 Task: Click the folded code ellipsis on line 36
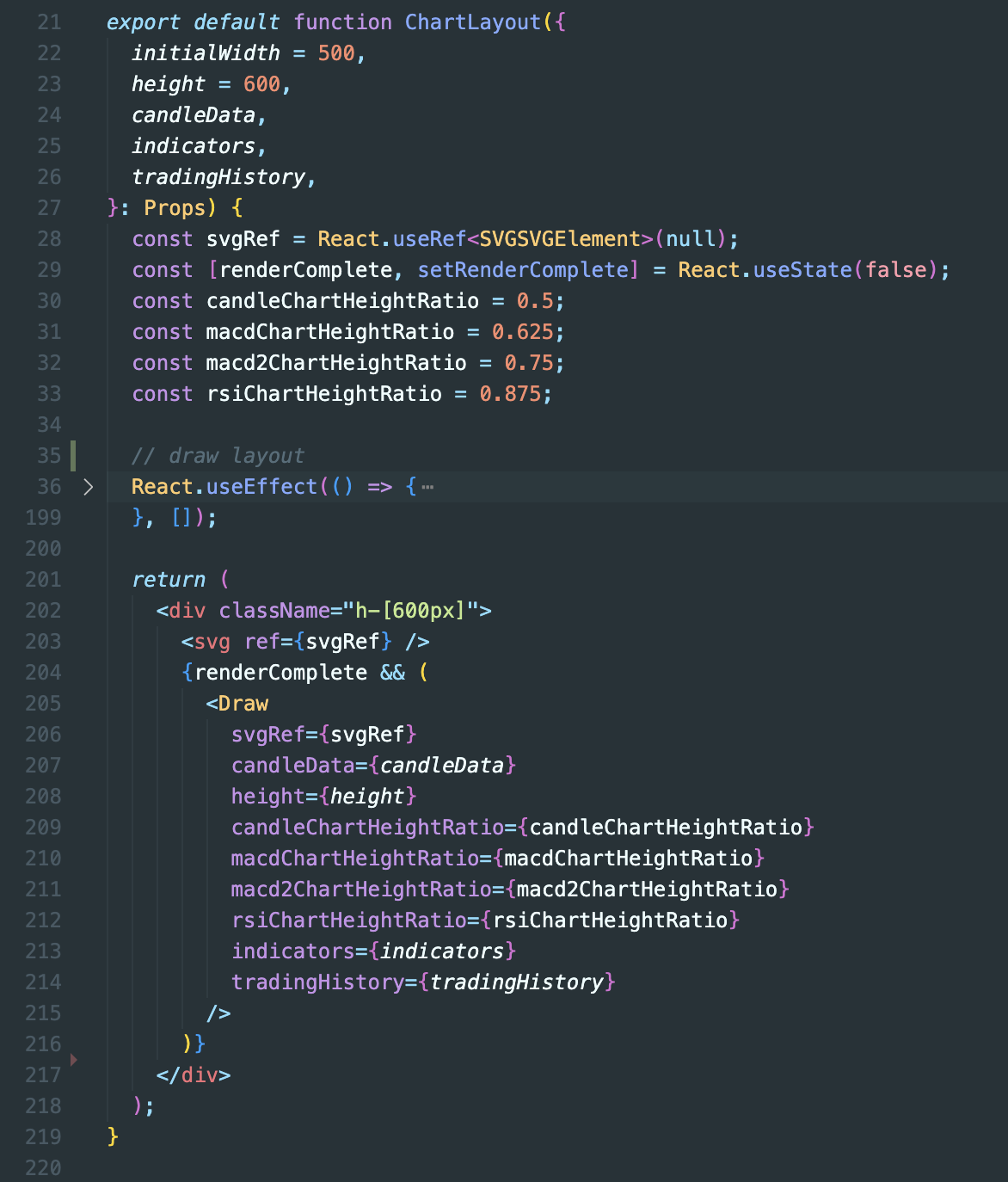(427, 488)
